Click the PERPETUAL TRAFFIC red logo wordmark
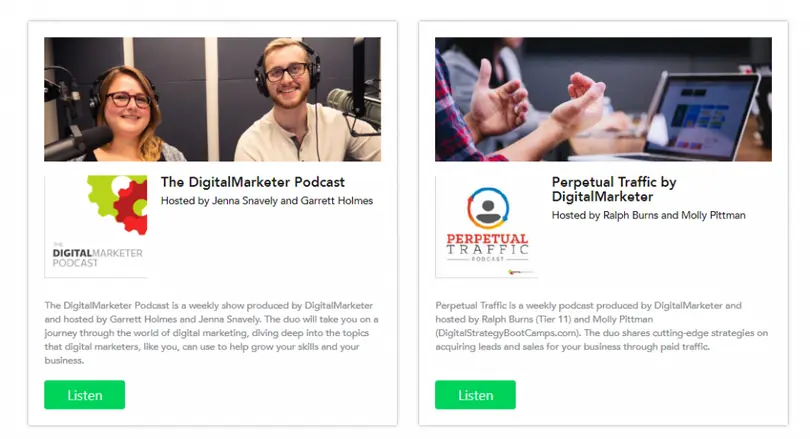Image resolution: width=810 pixels, height=439 pixels. coord(487,239)
